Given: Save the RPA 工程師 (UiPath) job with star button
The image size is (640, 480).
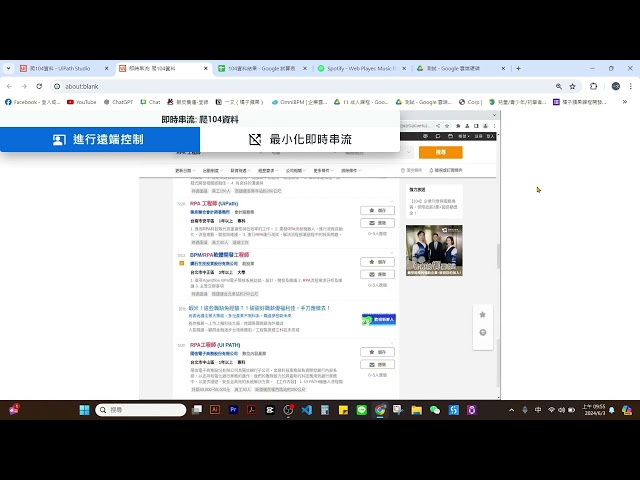Looking at the screenshot, I should (378, 211).
